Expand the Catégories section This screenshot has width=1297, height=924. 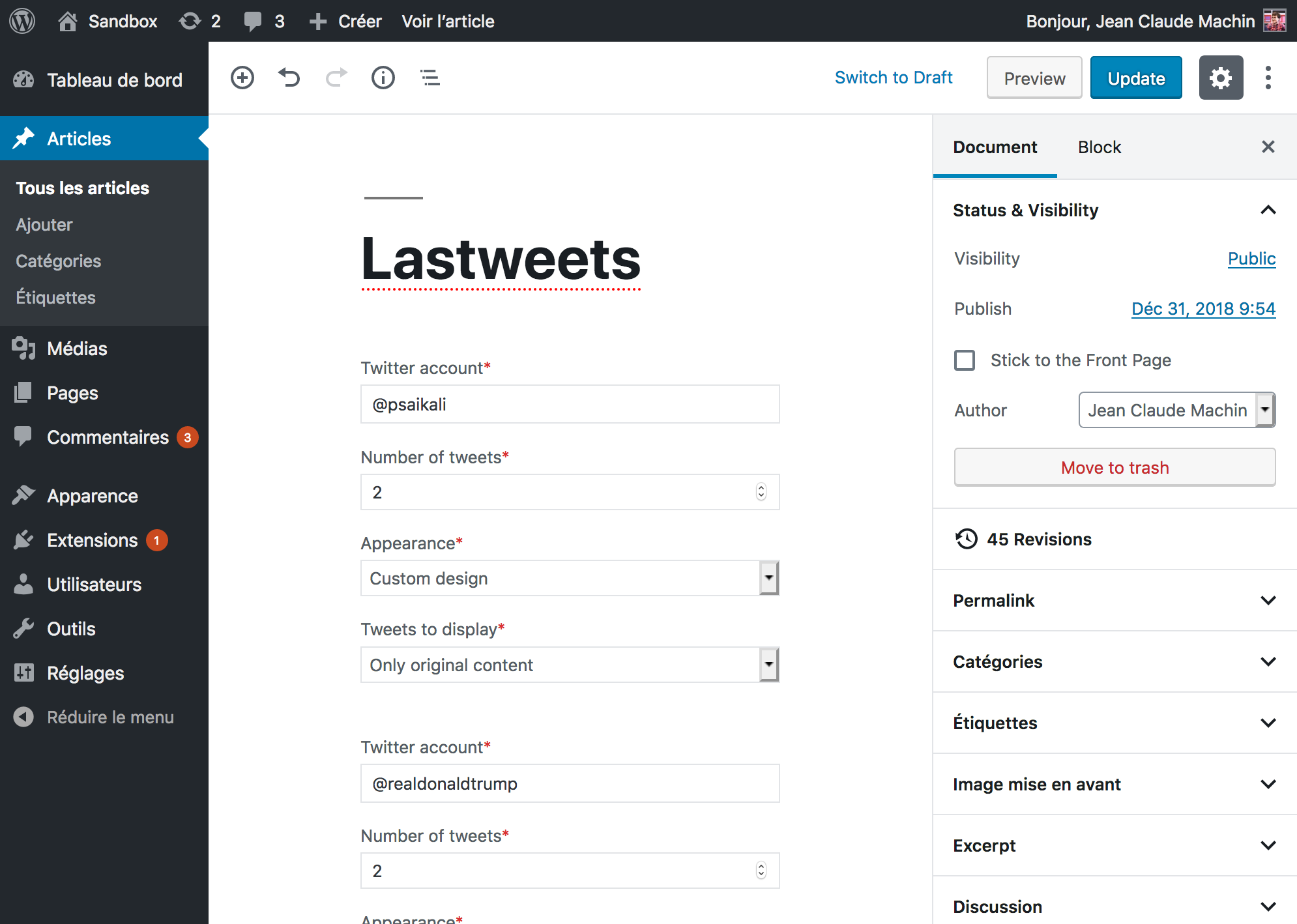[1114, 661]
